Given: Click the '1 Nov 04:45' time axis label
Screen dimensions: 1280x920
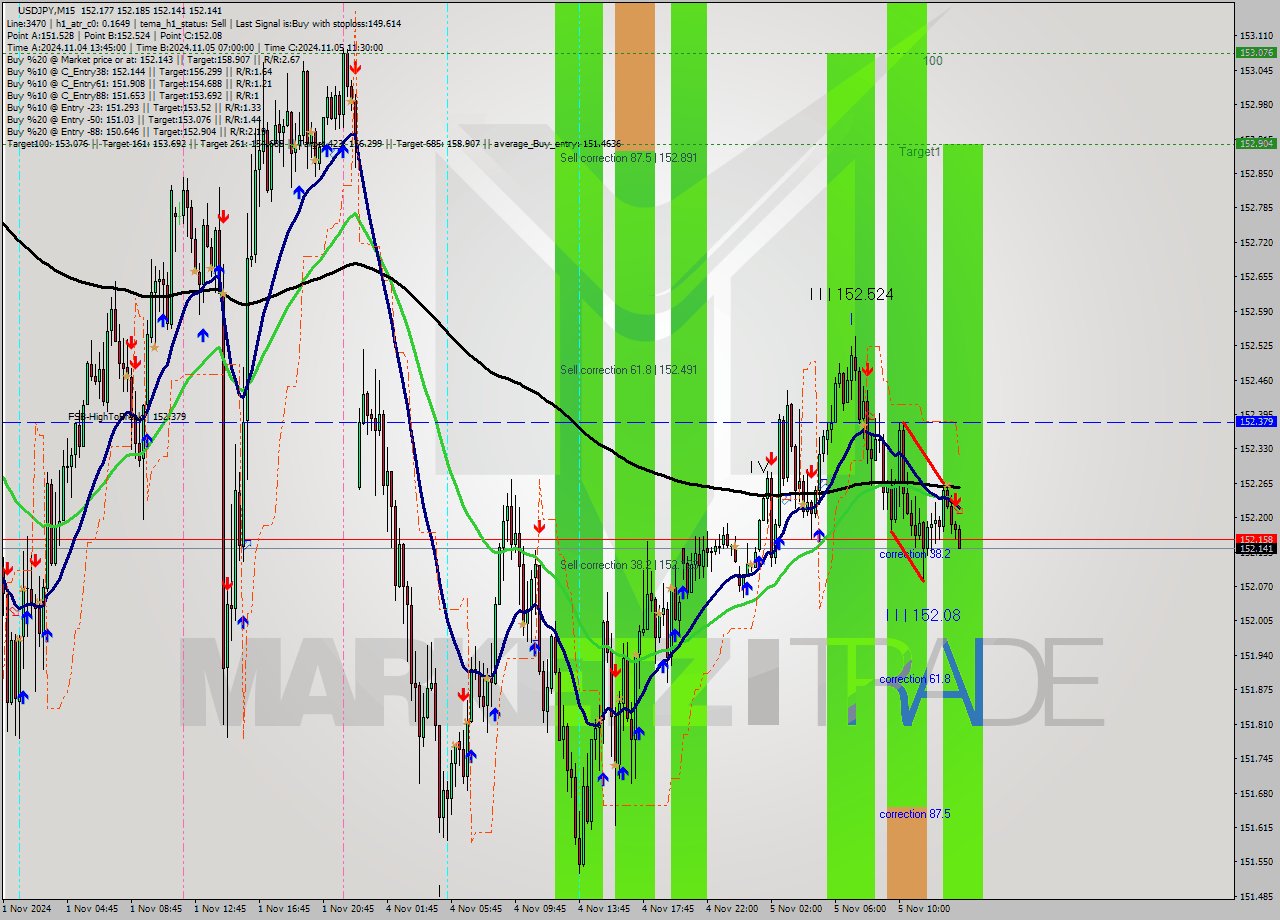Looking at the screenshot, I should click(92, 909).
